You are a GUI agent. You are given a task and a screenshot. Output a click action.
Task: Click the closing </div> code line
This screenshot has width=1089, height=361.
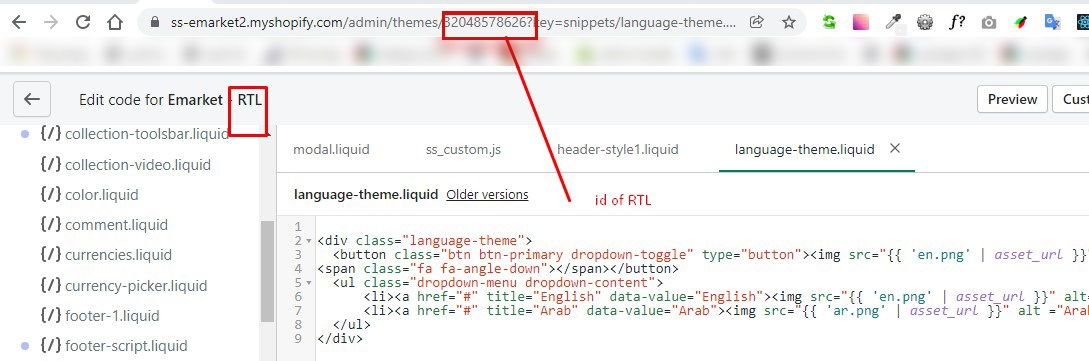coord(340,339)
